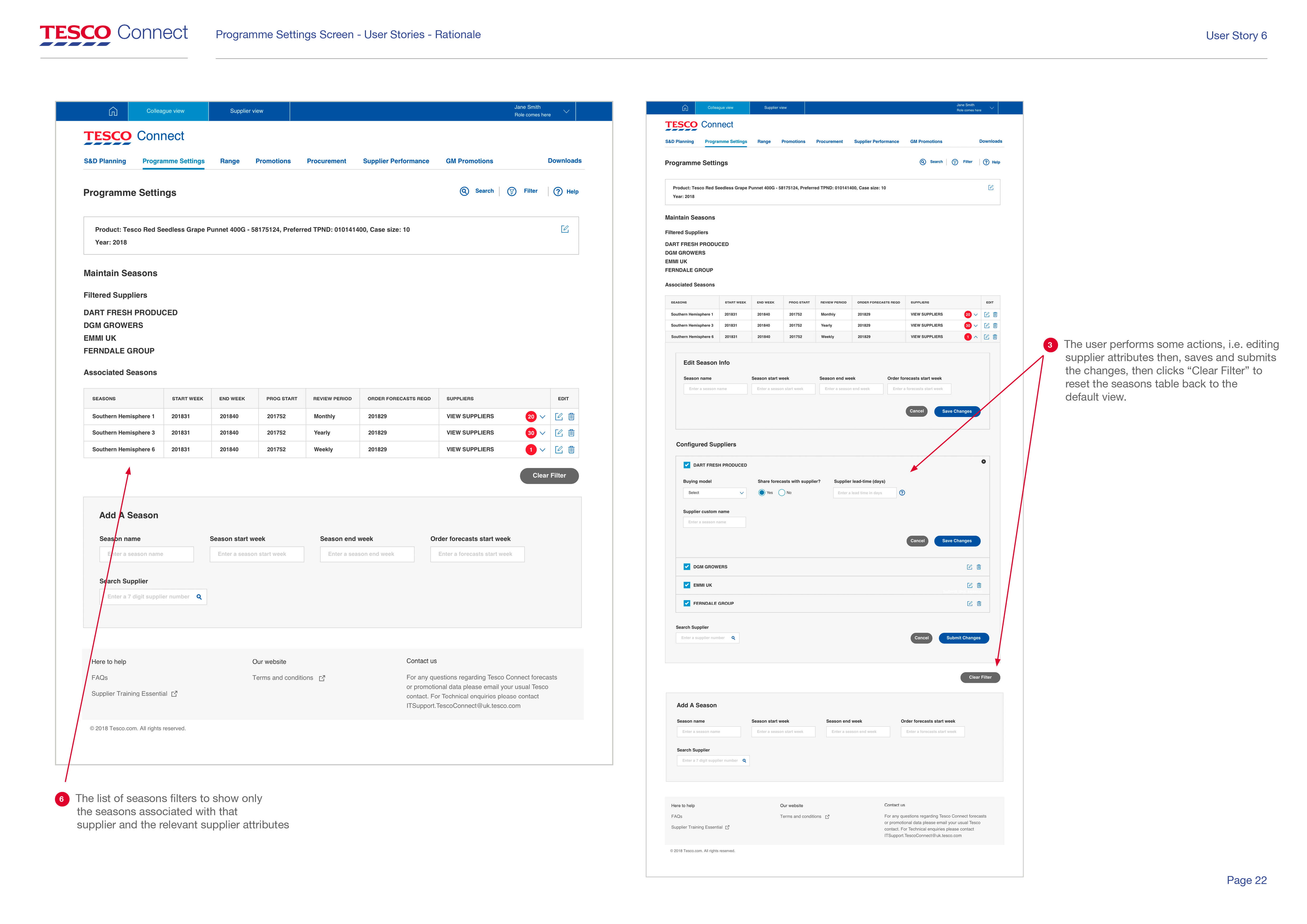
Task: Open the Buying model Select dropdown
Action: pyautogui.click(x=714, y=493)
